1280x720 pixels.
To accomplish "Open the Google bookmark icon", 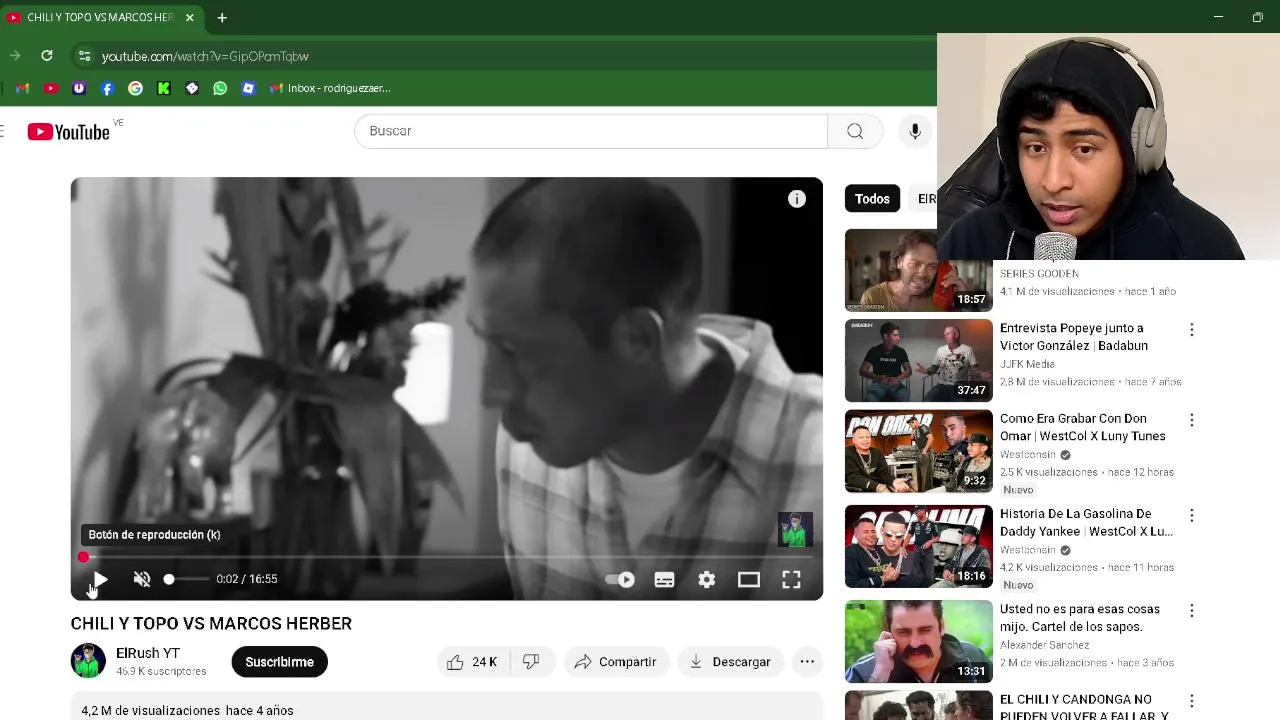I will [x=135, y=88].
